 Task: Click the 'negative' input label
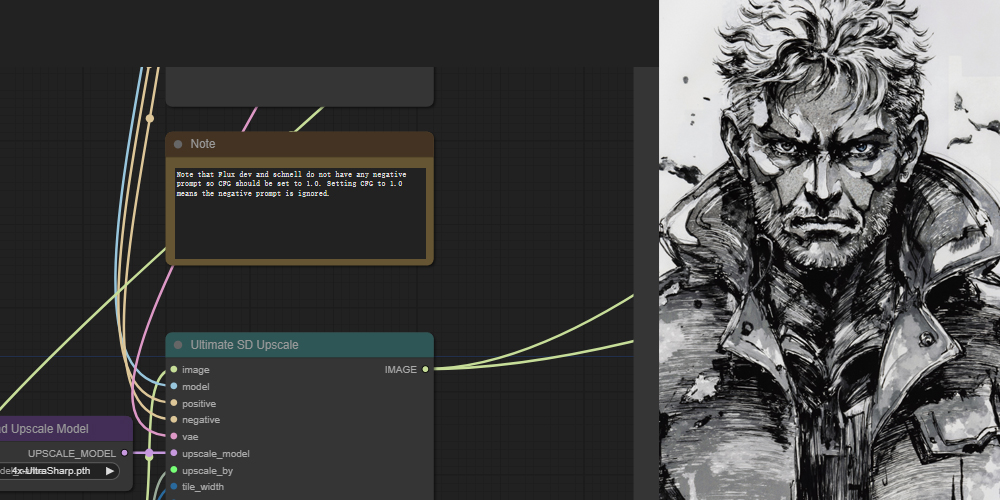(201, 420)
